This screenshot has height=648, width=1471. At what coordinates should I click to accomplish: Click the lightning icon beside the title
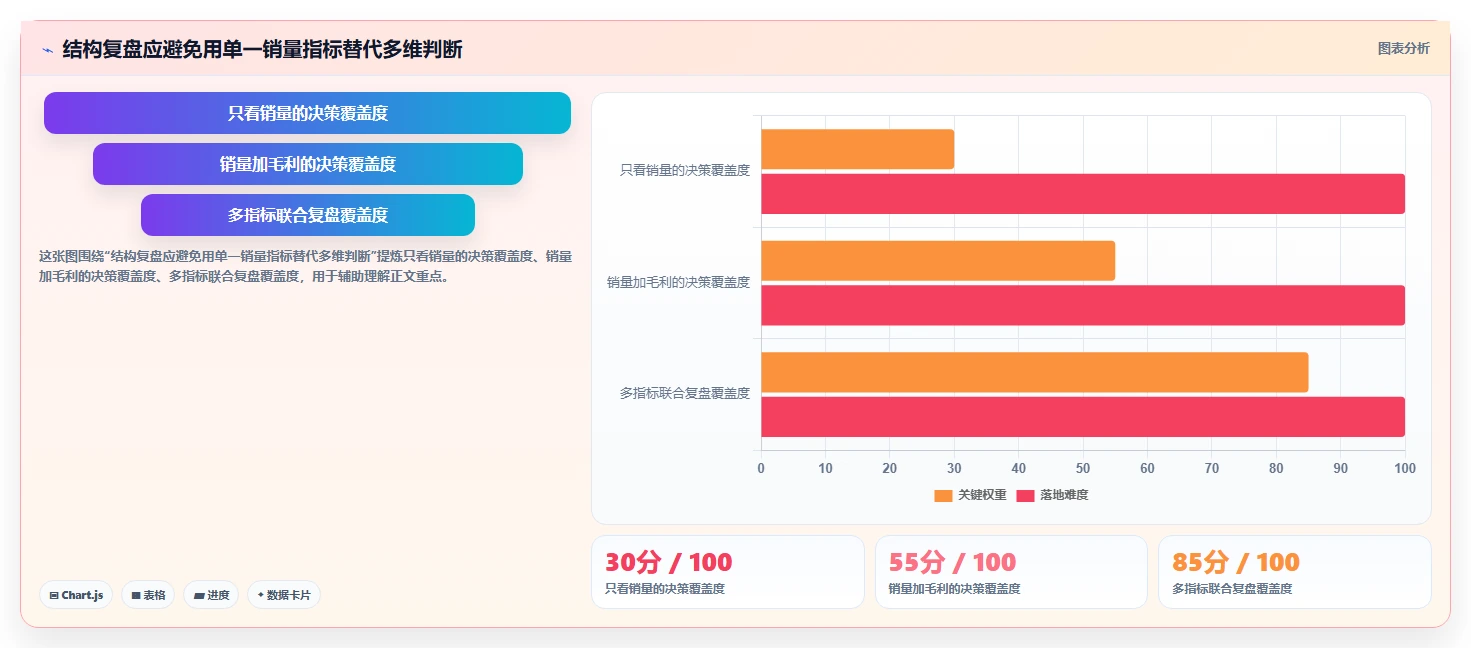[x=47, y=50]
